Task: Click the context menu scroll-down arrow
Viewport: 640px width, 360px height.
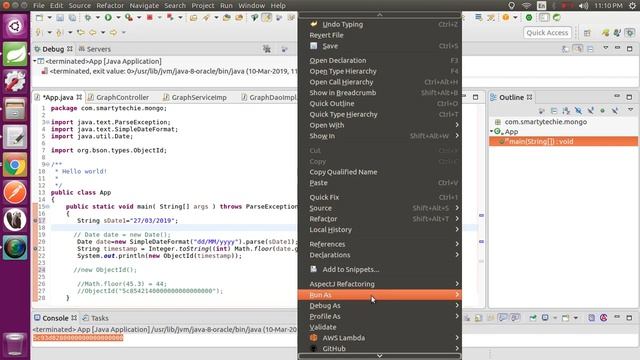Action: click(x=380, y=356)
